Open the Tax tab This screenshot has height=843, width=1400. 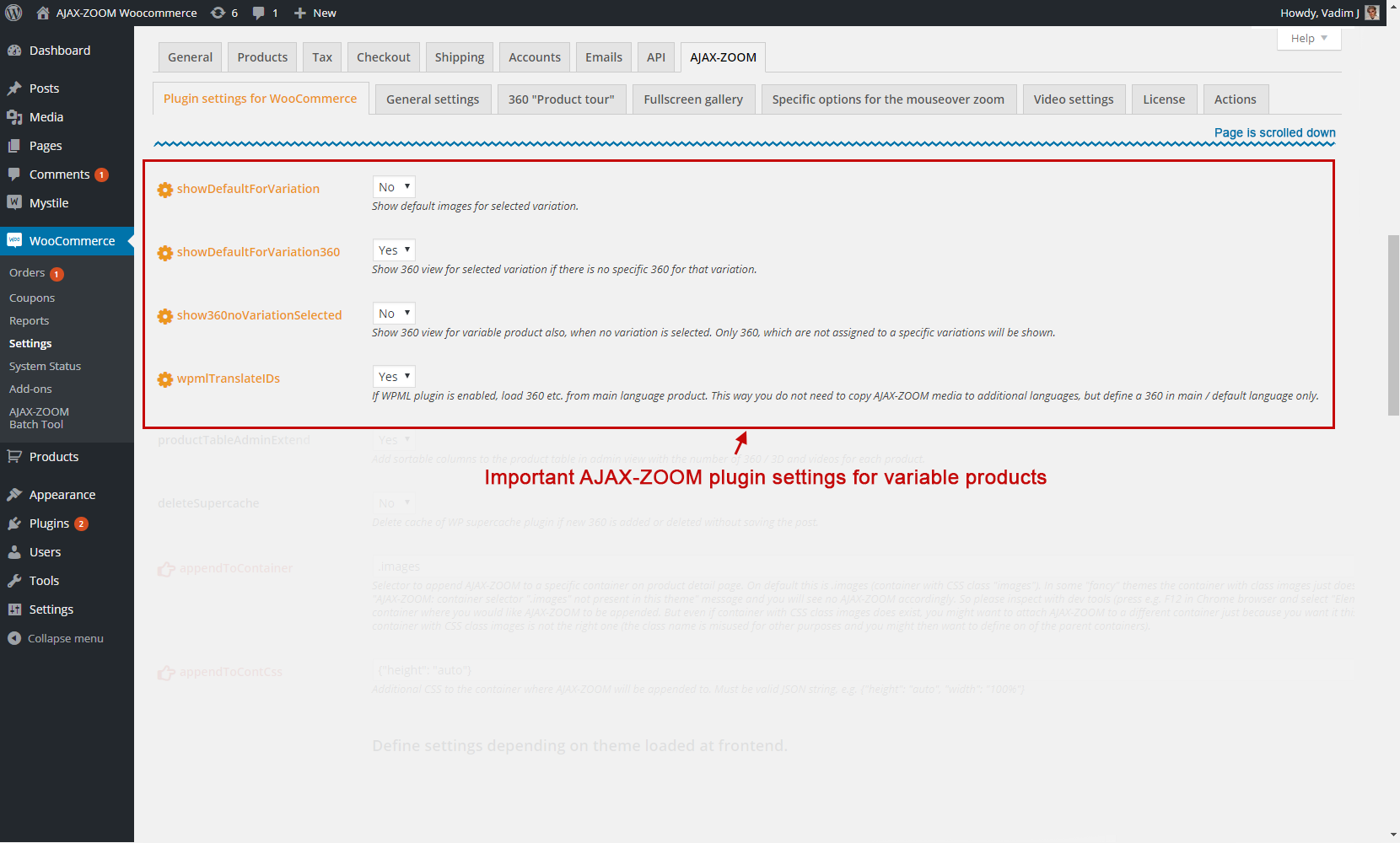tap(322, 57)
